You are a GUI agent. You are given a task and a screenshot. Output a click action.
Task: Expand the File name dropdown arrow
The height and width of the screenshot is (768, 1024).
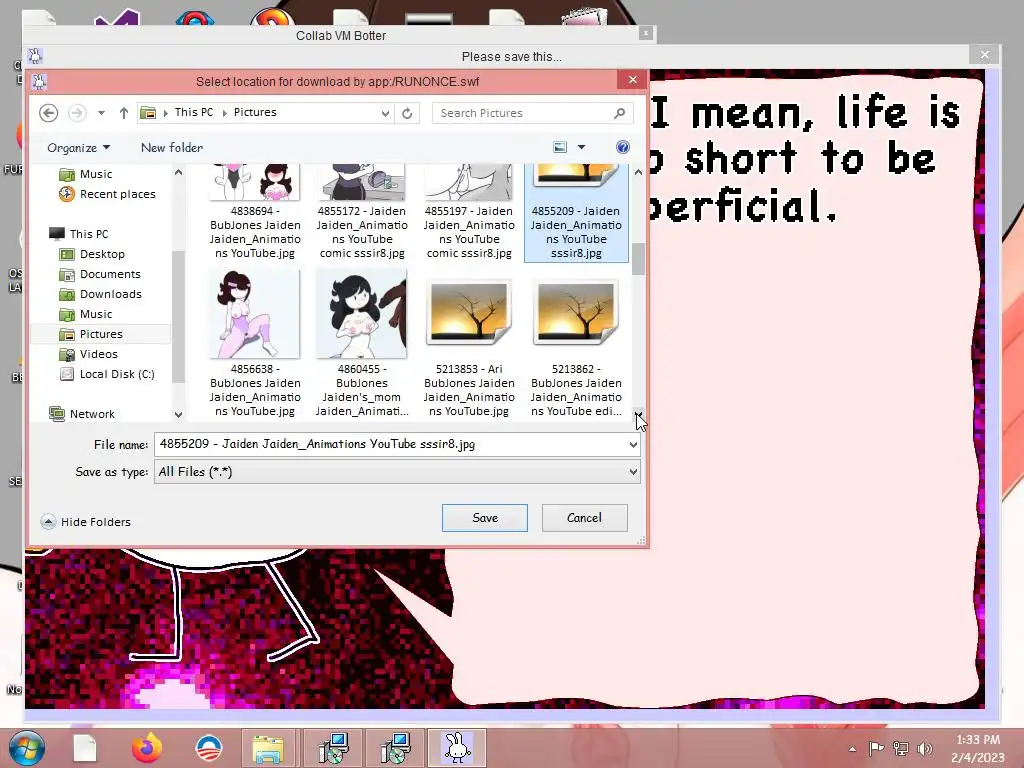point(633,445)
